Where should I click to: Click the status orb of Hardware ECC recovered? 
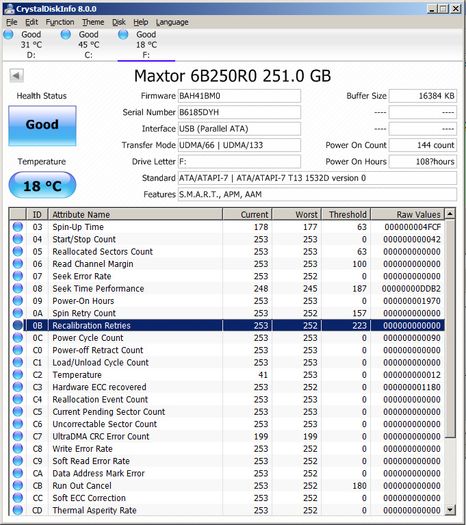click(x=18, y=387)
